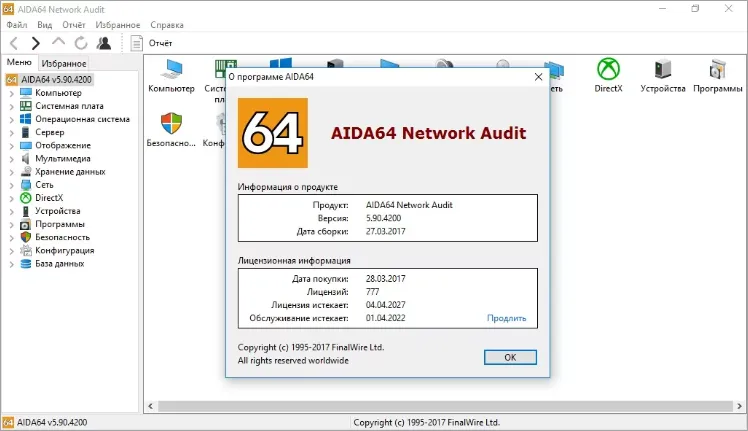This screenshot has width=748, height=431.
Task: Select AIDA64 v5.90.4200 tree root
Action: click(x=56, y=80)
